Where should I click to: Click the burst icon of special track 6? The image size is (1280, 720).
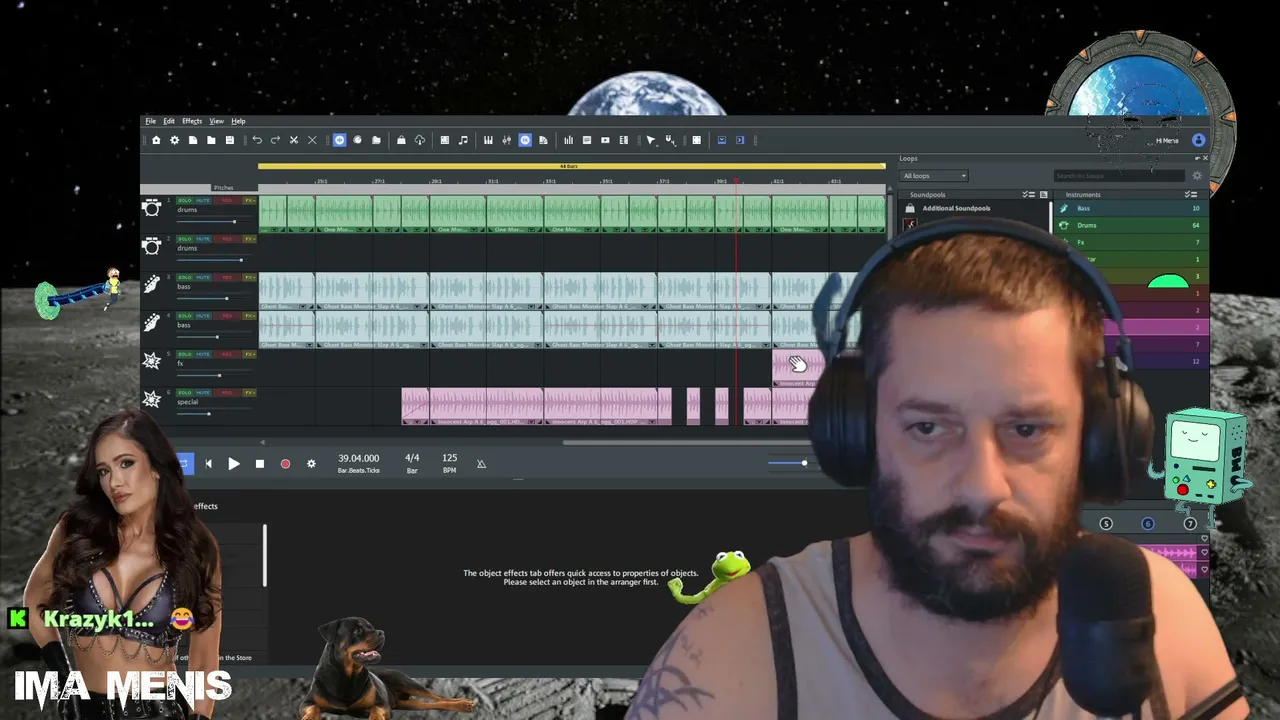pyautogui.click(x=152, y=400)
